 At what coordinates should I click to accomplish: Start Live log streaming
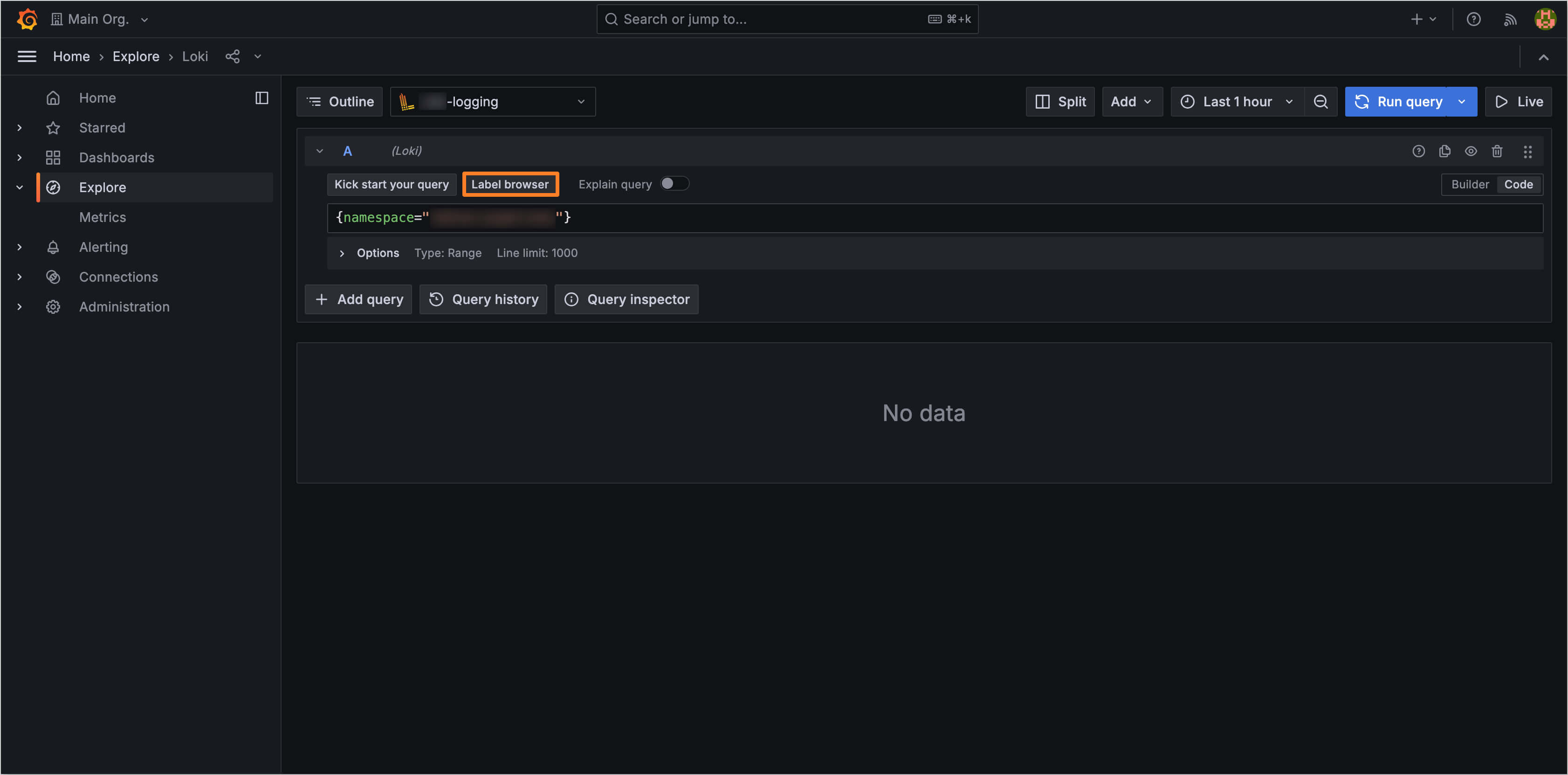coord(1518,102)
